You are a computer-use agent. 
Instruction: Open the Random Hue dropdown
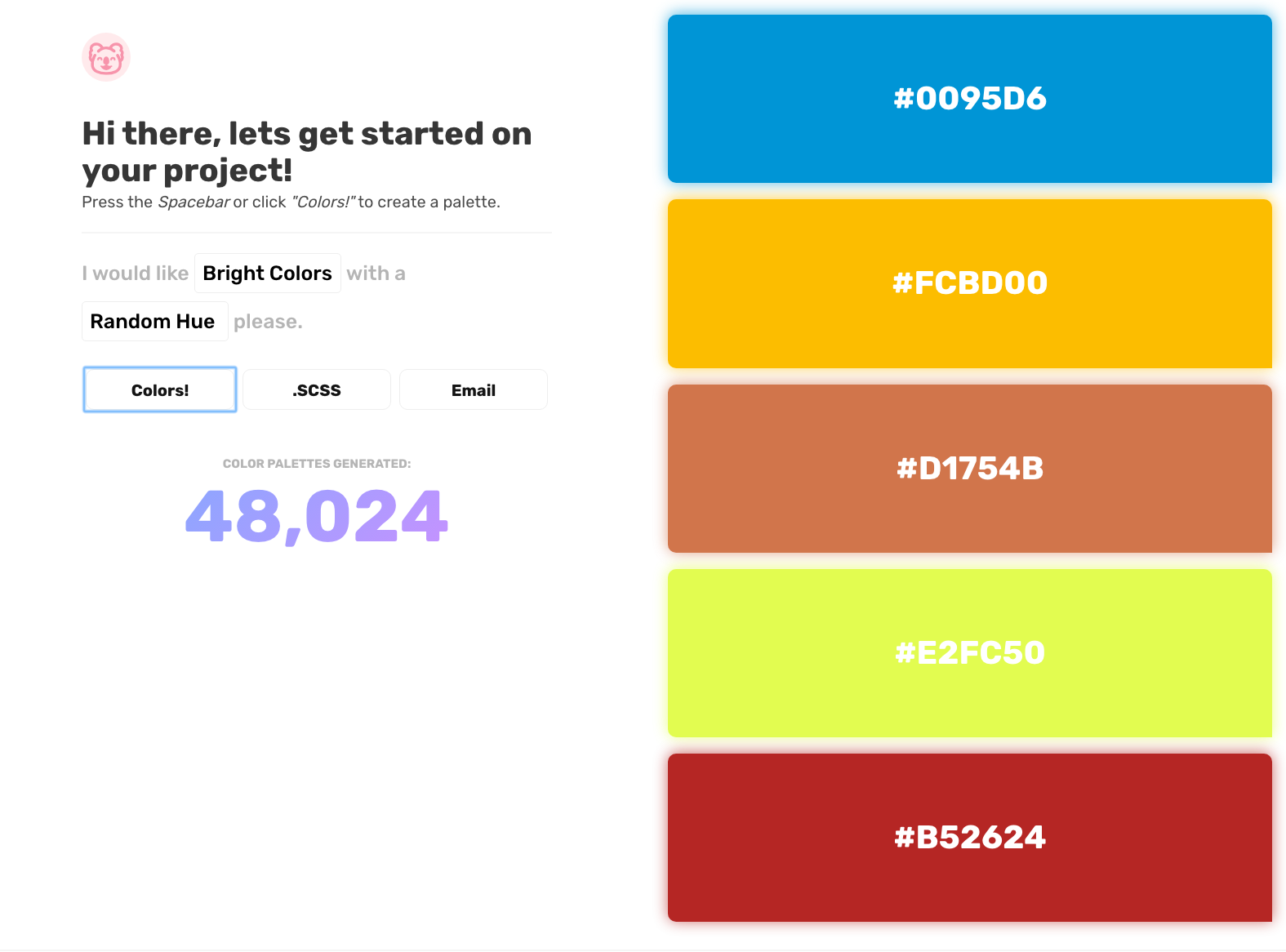(154, 322)
